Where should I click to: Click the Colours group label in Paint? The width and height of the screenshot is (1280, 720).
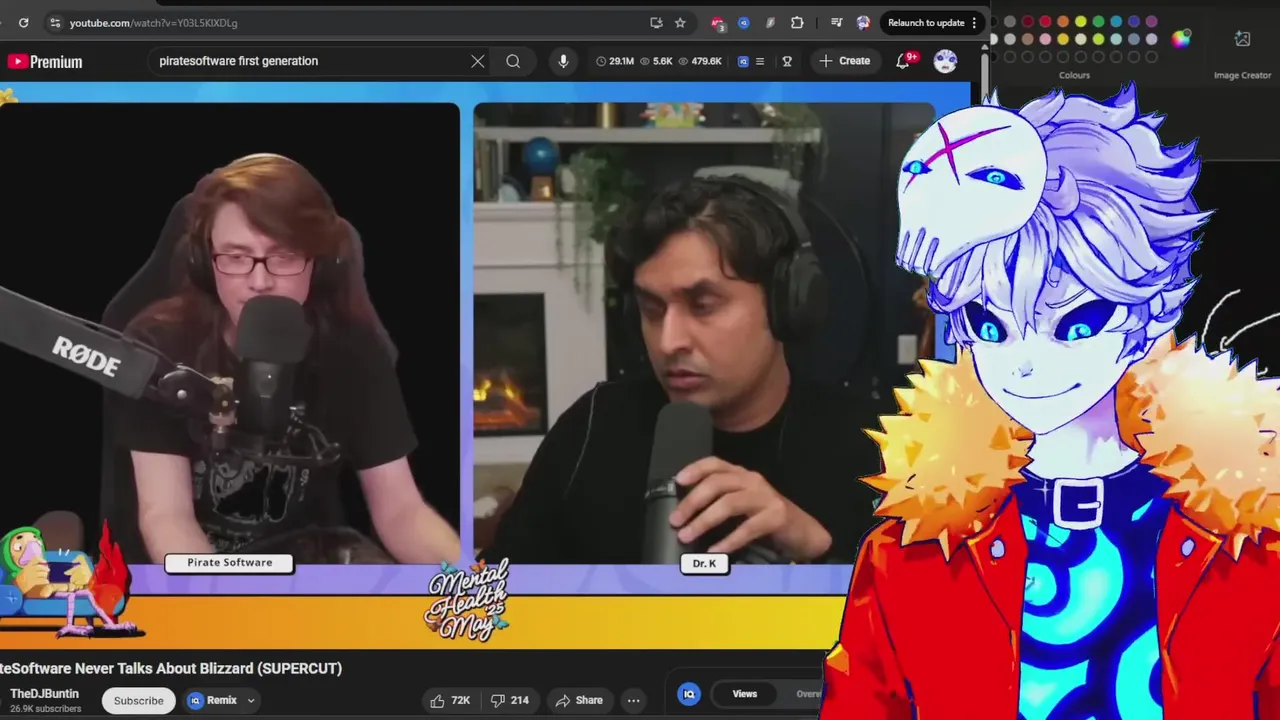click(1074, 75)
